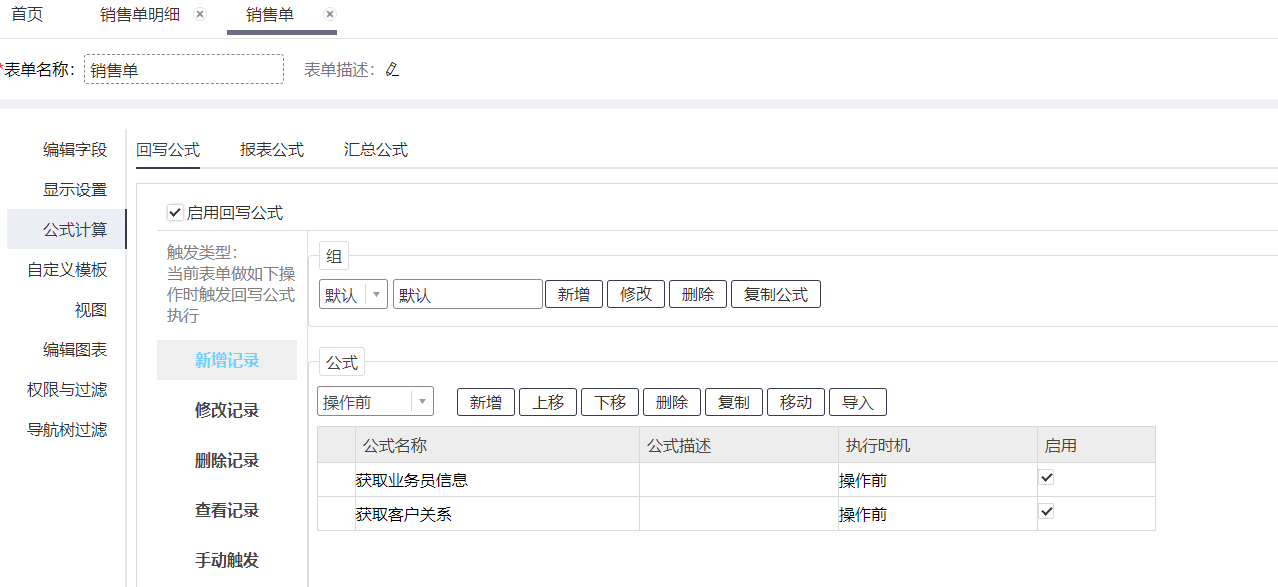This screenshot has height=587, width=1278.
Task: Select the 销售单 tab
Action: pyautogui.click(x=270, y=15)
